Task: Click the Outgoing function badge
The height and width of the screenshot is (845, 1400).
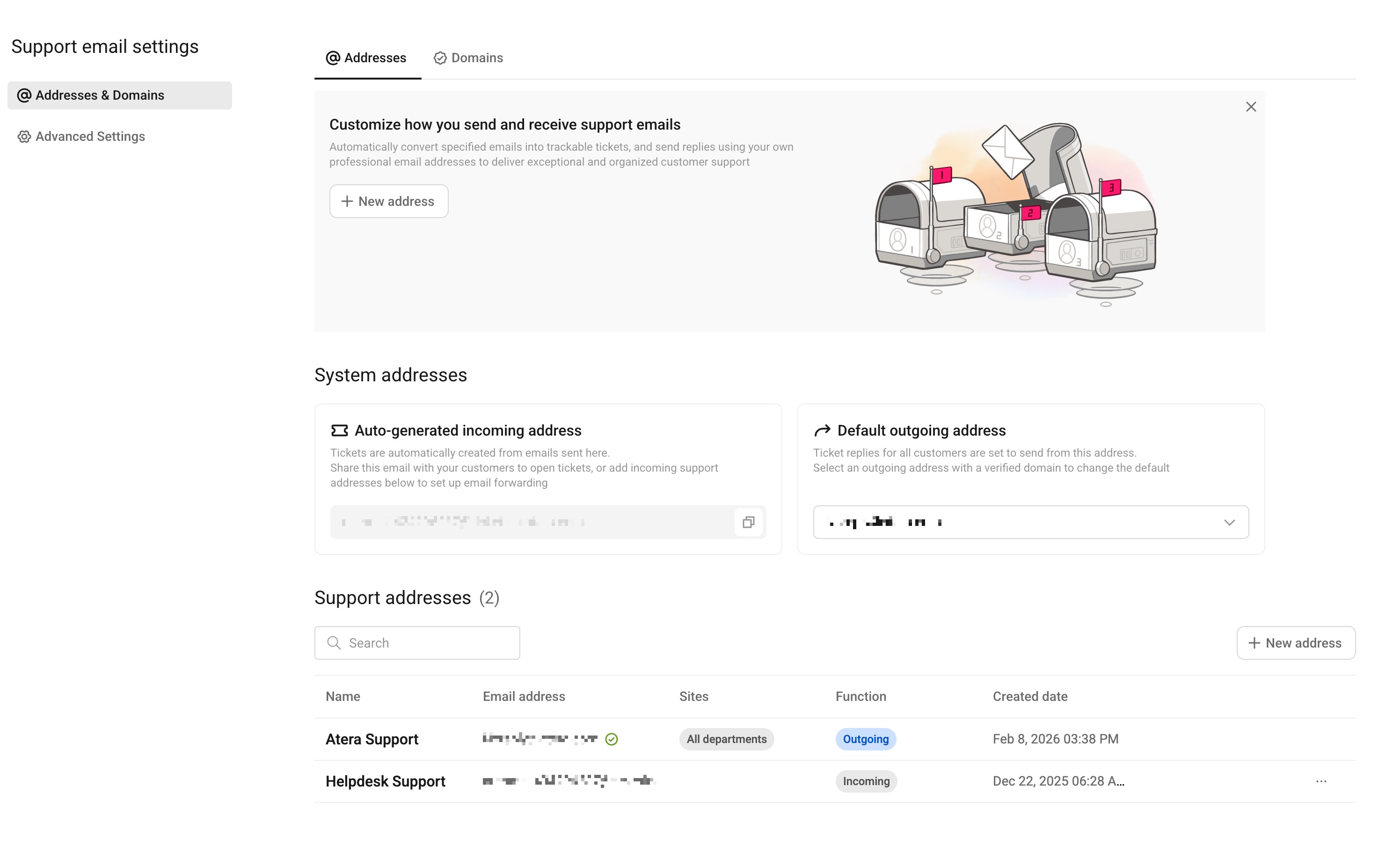Action: 865,739
